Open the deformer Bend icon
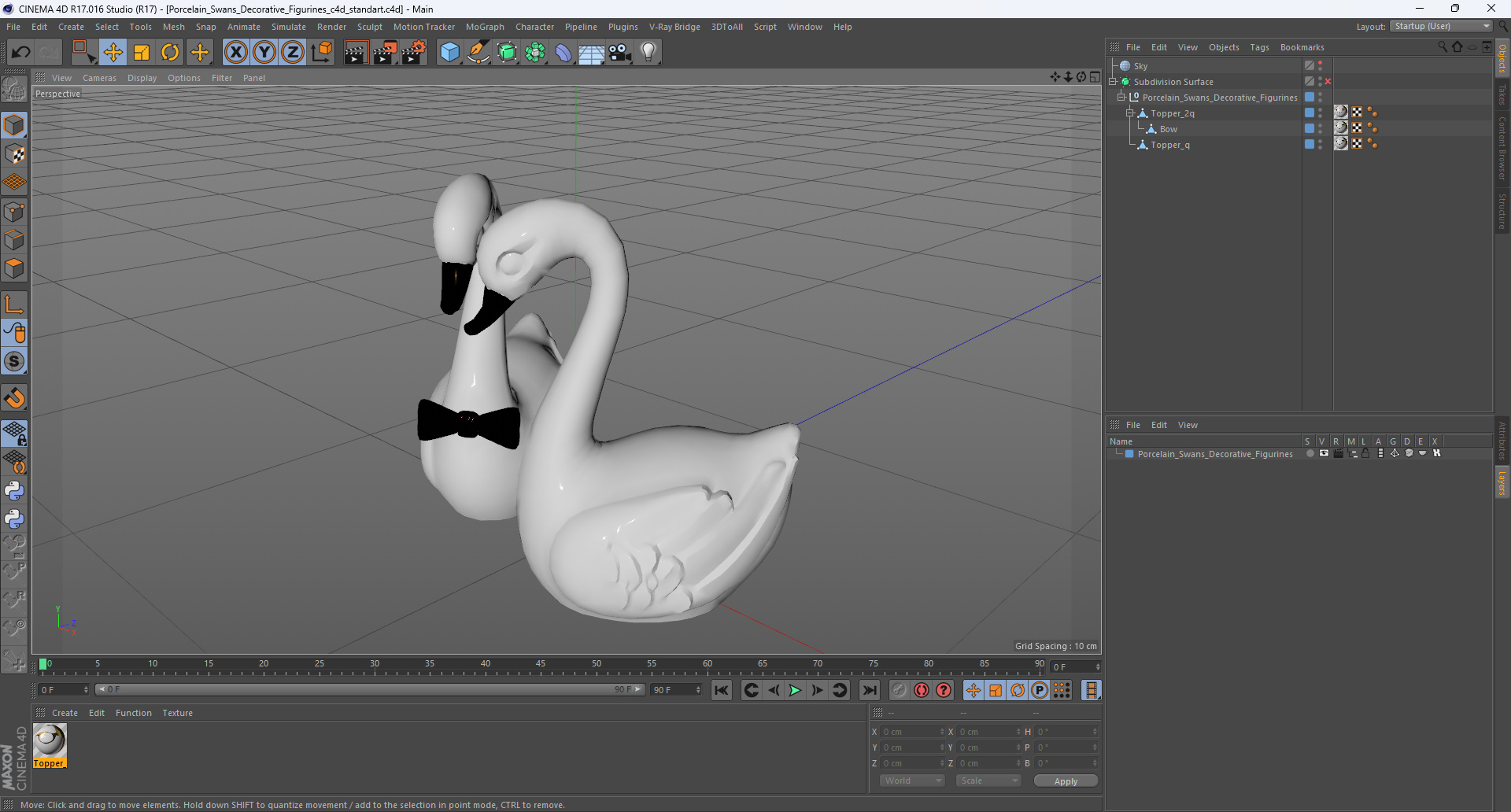Image resolution: width=1511 pixels, height=812 pixels. point(563,52)
